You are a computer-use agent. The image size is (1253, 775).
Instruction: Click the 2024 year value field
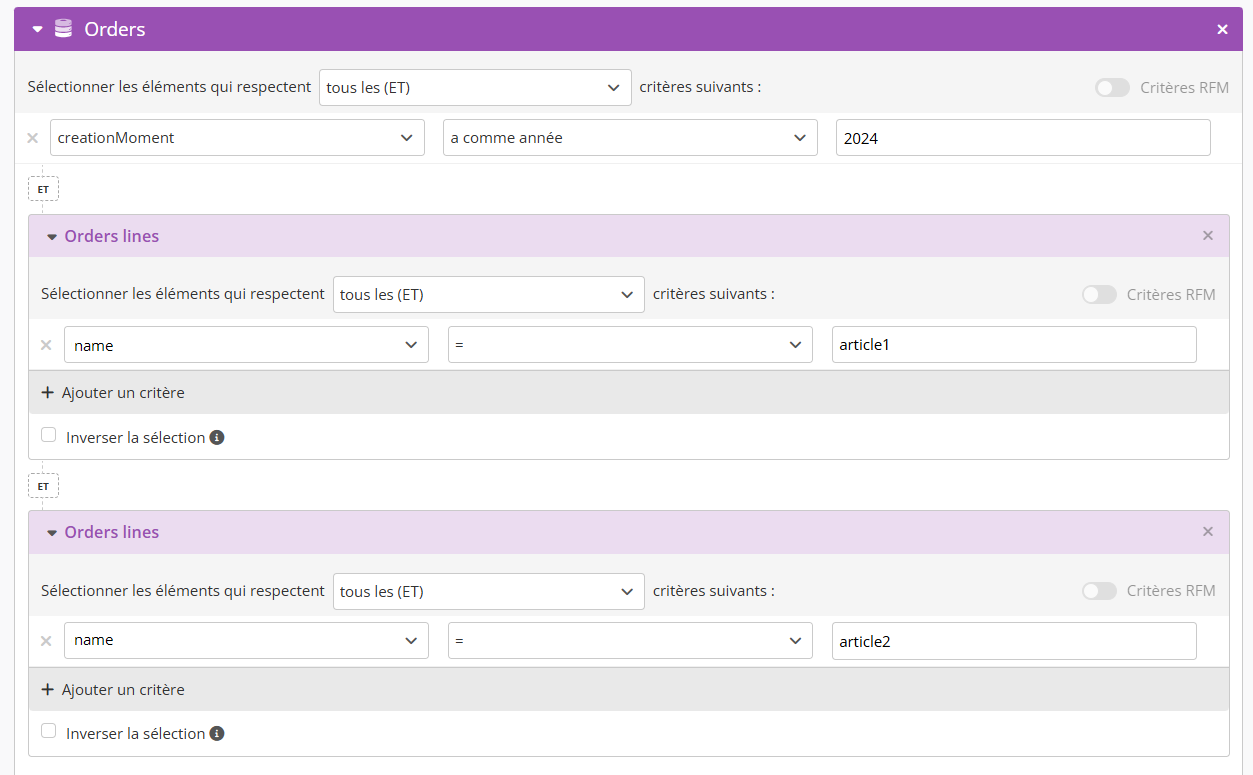coord(1023,138)
